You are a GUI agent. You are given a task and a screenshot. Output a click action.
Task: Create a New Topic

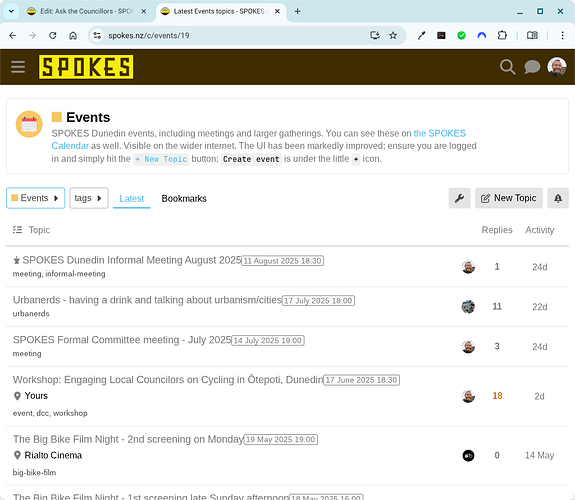click(509, 198)
